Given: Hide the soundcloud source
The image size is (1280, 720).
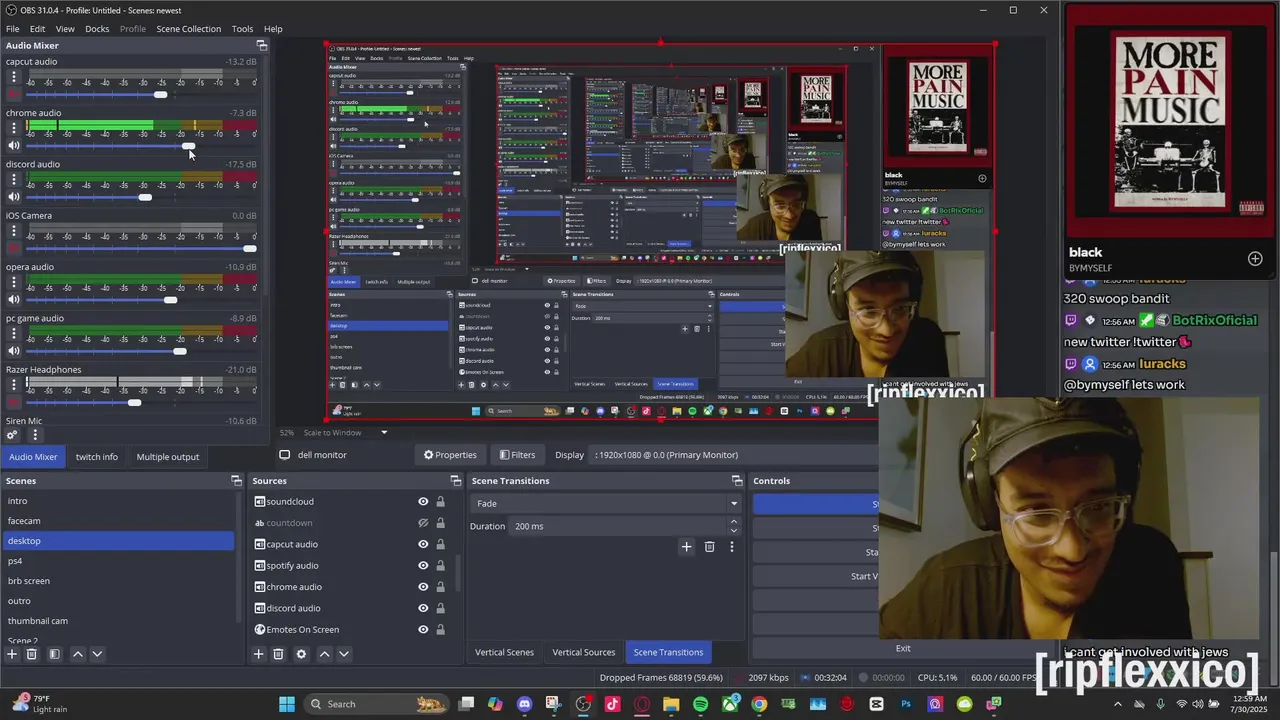Looking at the screenshot, I should click(423, 502).
